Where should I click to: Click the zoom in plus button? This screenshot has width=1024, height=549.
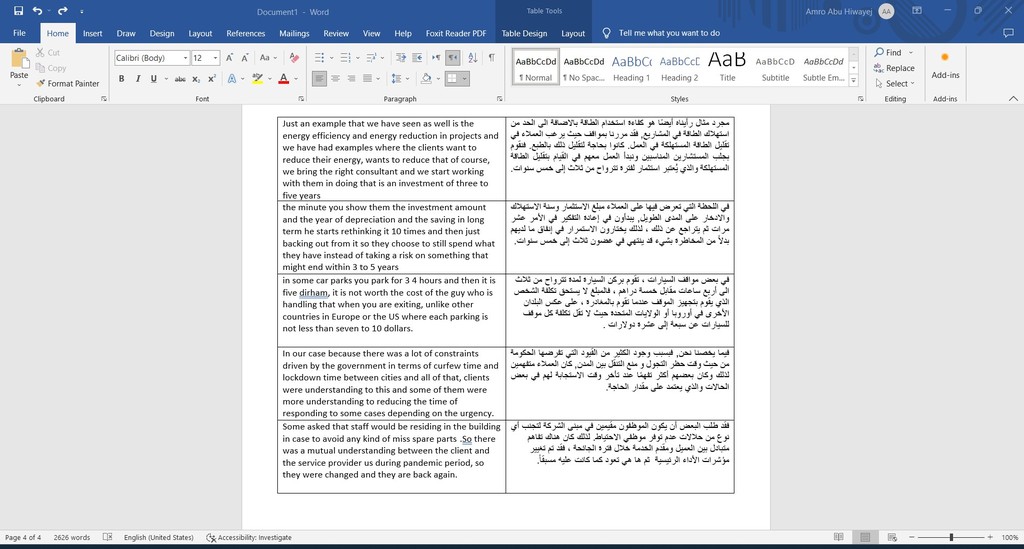click(990, 537)
